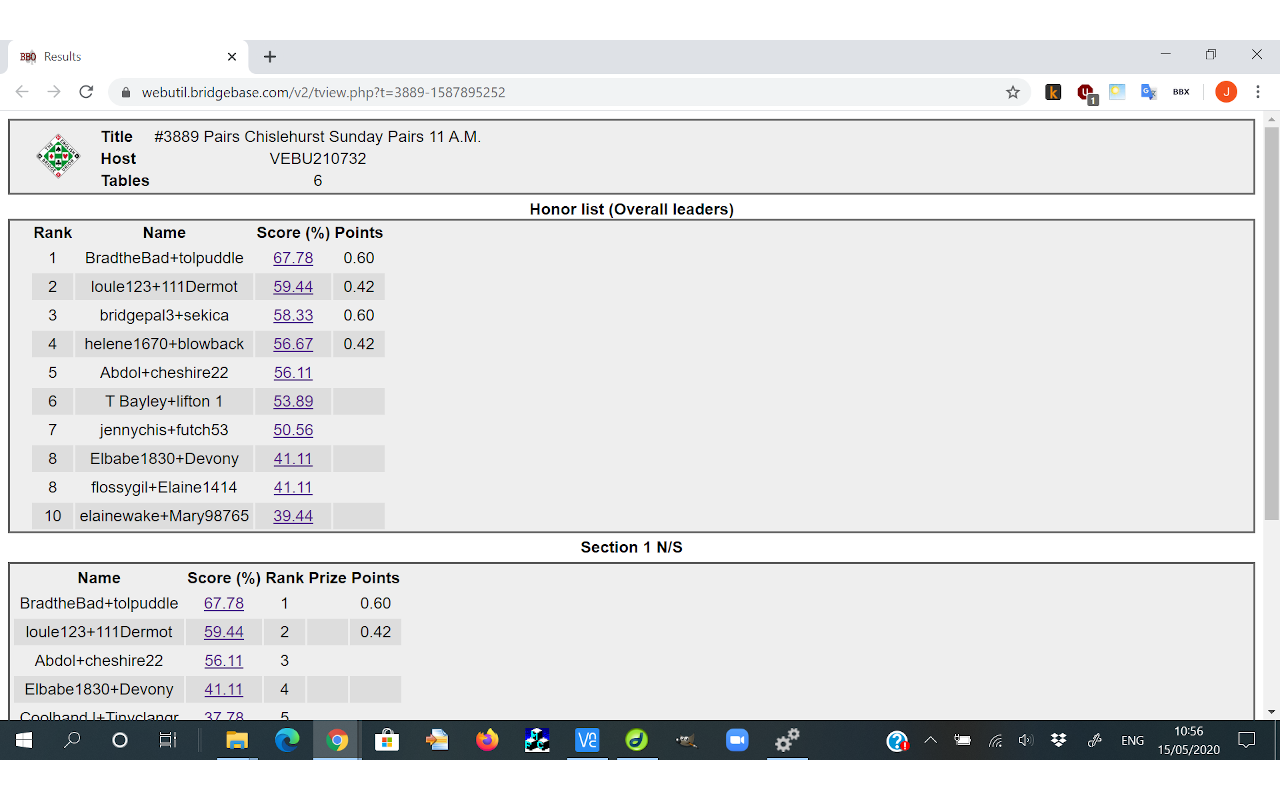Screen dimensions: 1280x800
Task: Click the Google Translate extension icon
Action: point(1149,92)
